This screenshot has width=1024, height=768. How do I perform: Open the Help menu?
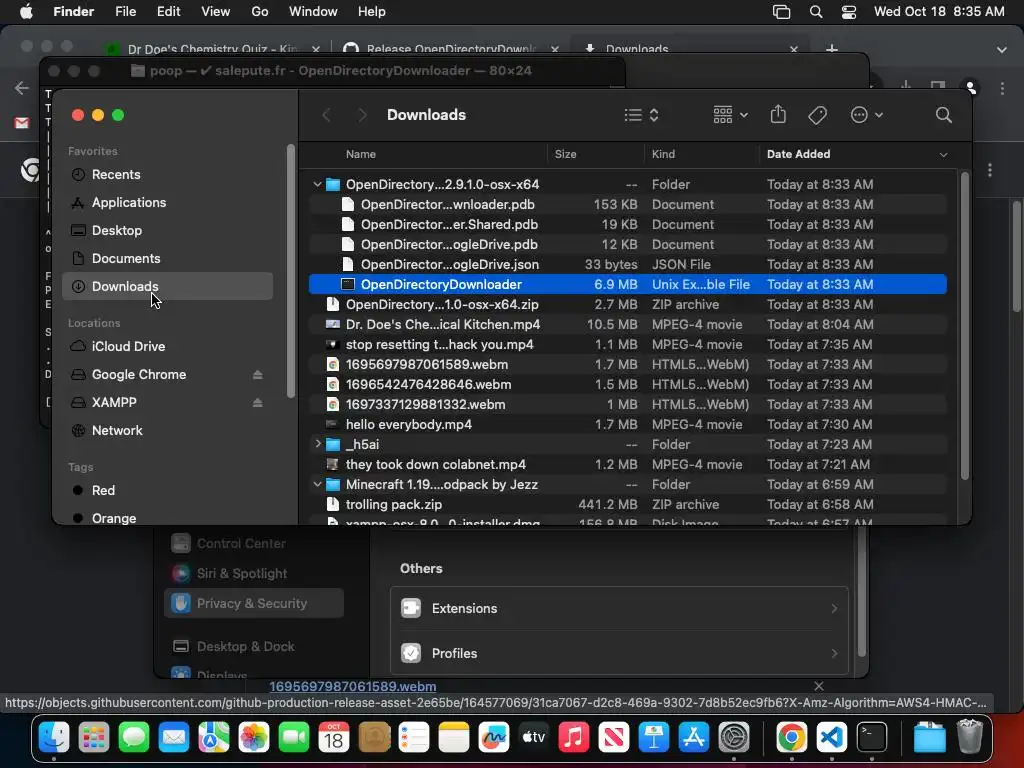coord(372,12)
